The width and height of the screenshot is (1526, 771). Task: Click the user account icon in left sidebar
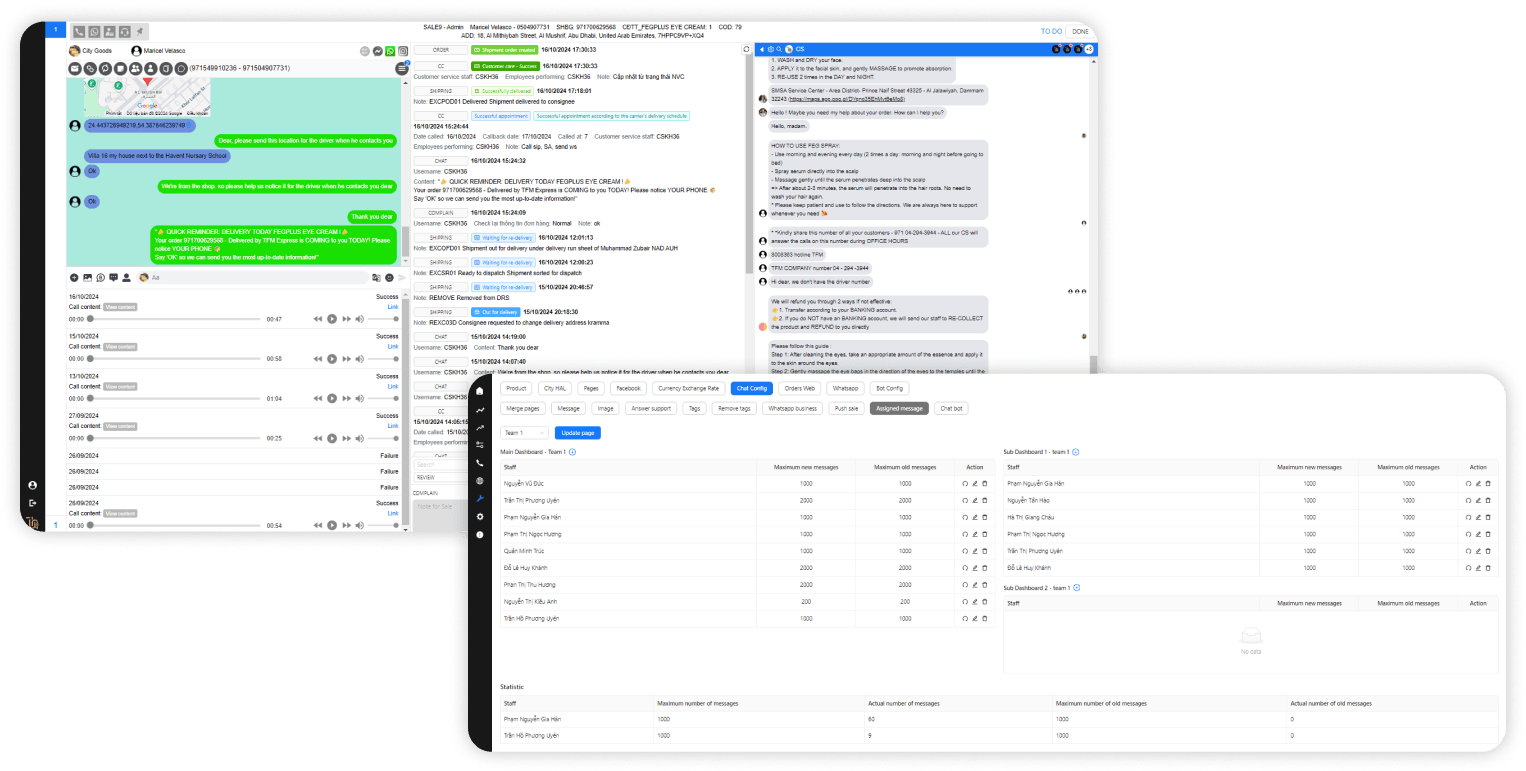click(x=32, y=485)
